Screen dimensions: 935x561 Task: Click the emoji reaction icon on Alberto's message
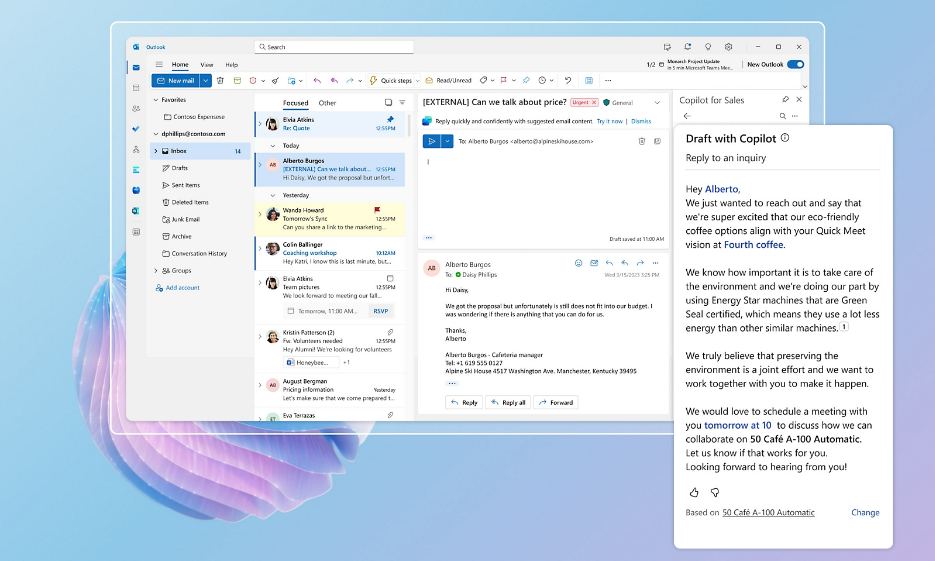pyautogui.click(x=578, y=263)
